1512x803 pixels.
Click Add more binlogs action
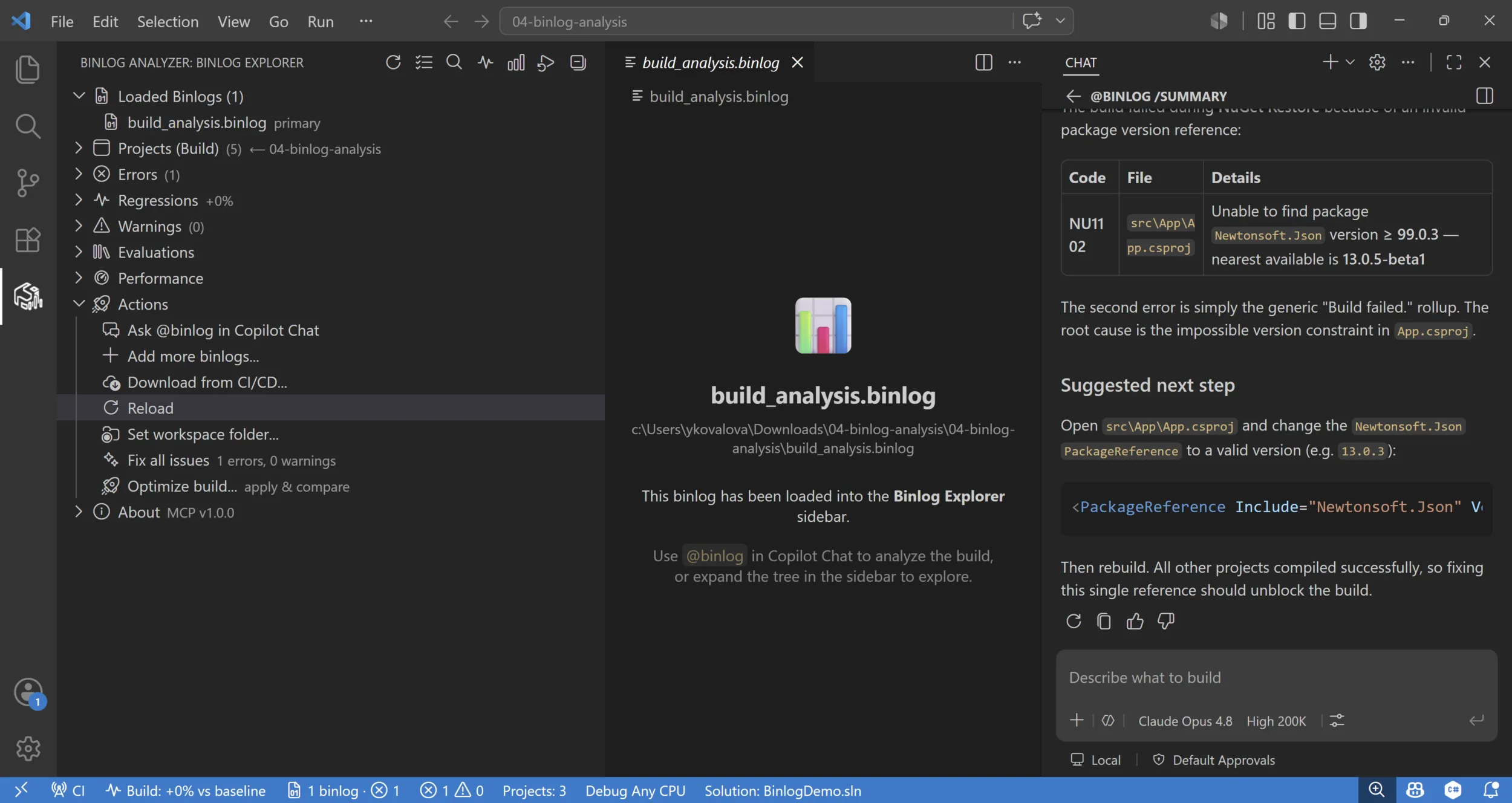tap(193, 356)
